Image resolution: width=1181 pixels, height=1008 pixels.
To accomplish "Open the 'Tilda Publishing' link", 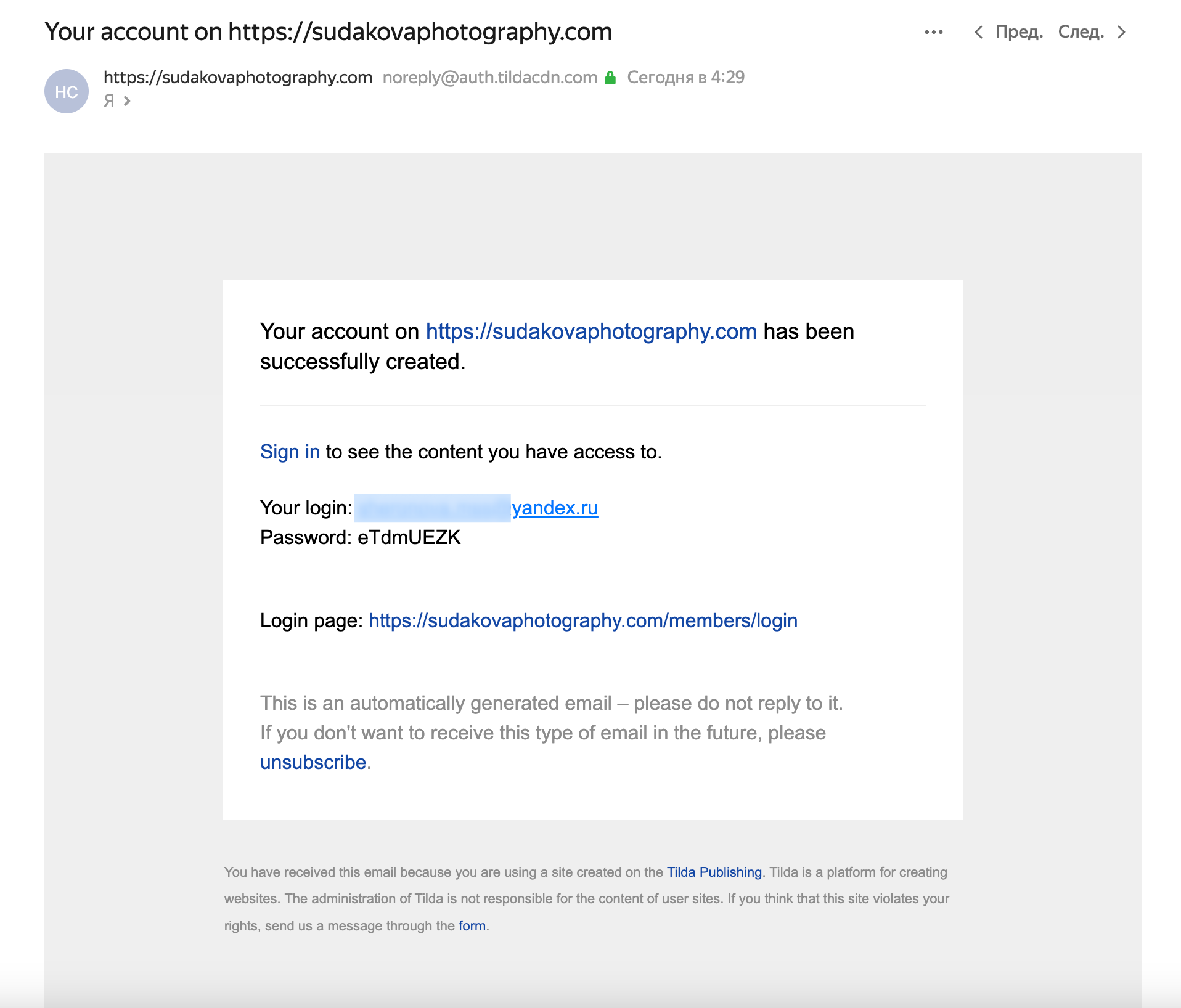I will coord(714,872).
